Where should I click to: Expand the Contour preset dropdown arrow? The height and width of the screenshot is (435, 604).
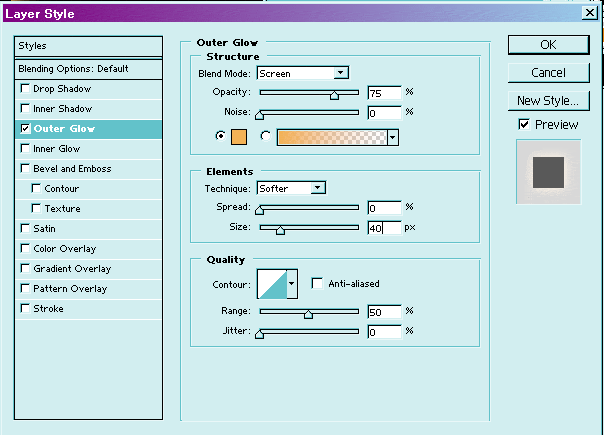[292, 284]
